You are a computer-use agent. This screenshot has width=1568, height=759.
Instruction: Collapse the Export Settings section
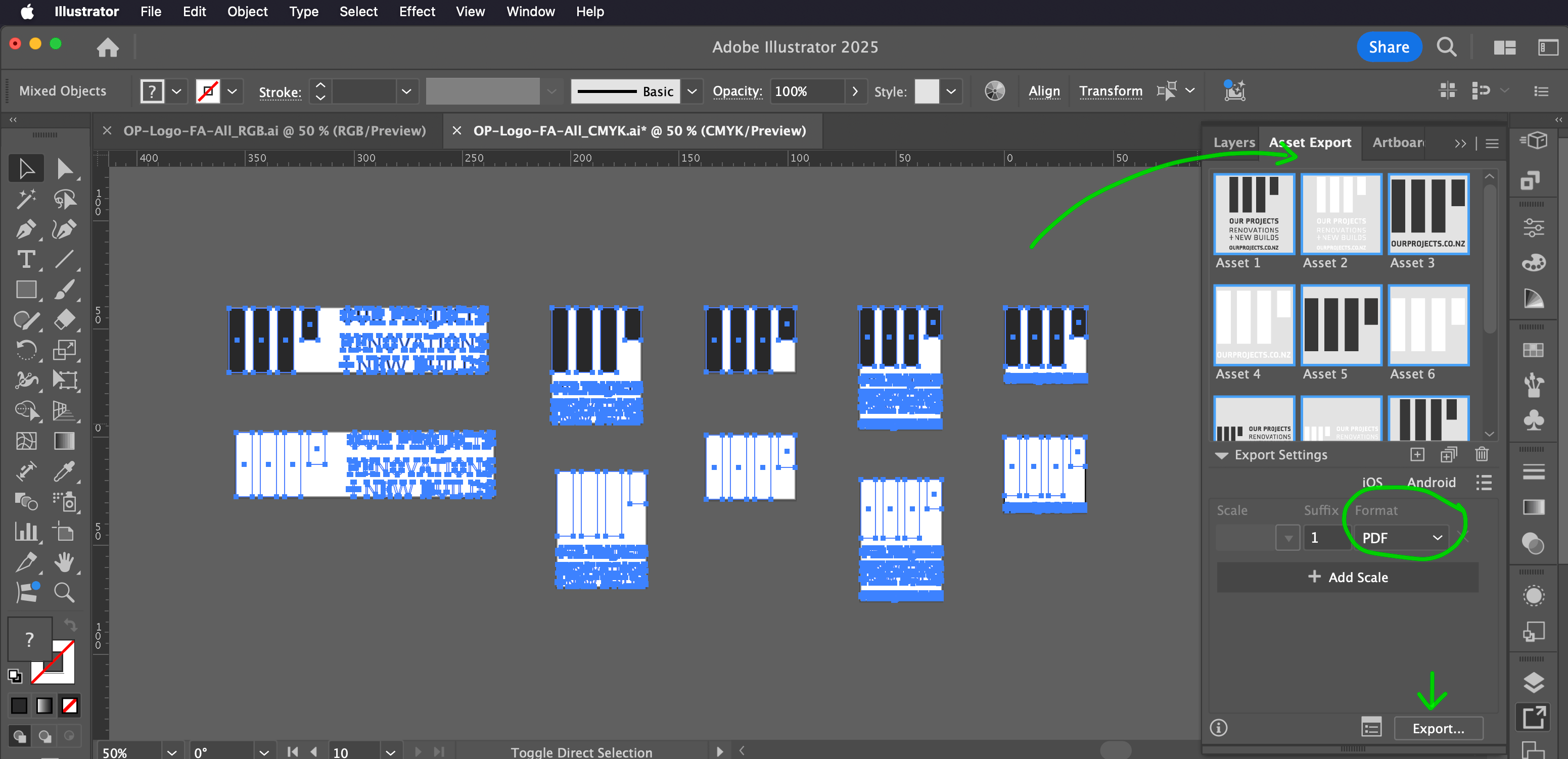(1221, 455)
